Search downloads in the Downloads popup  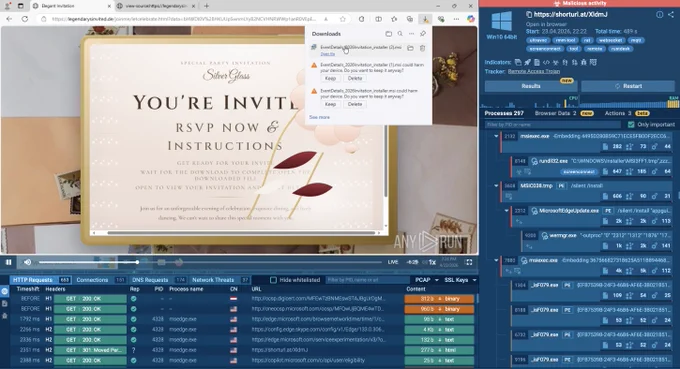(x=400, y=34)
